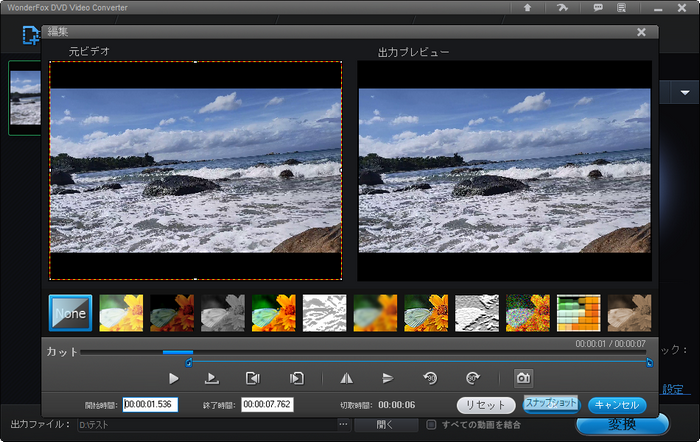Click the キャンセル cancel button
Viewport: 700px width, 442px height.
point(617,405)
